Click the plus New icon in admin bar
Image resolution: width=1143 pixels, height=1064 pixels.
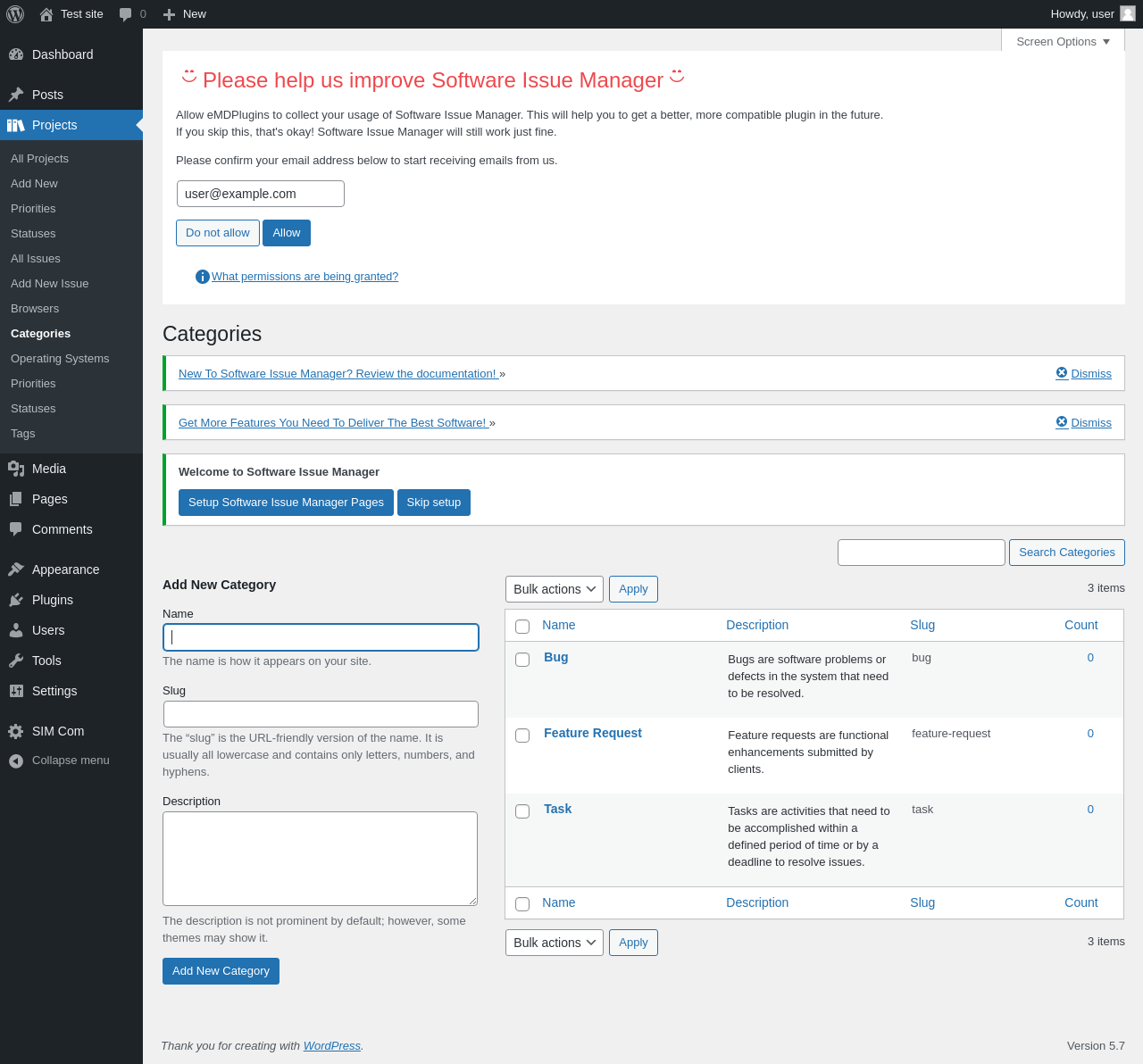click(x=169, y=14)
